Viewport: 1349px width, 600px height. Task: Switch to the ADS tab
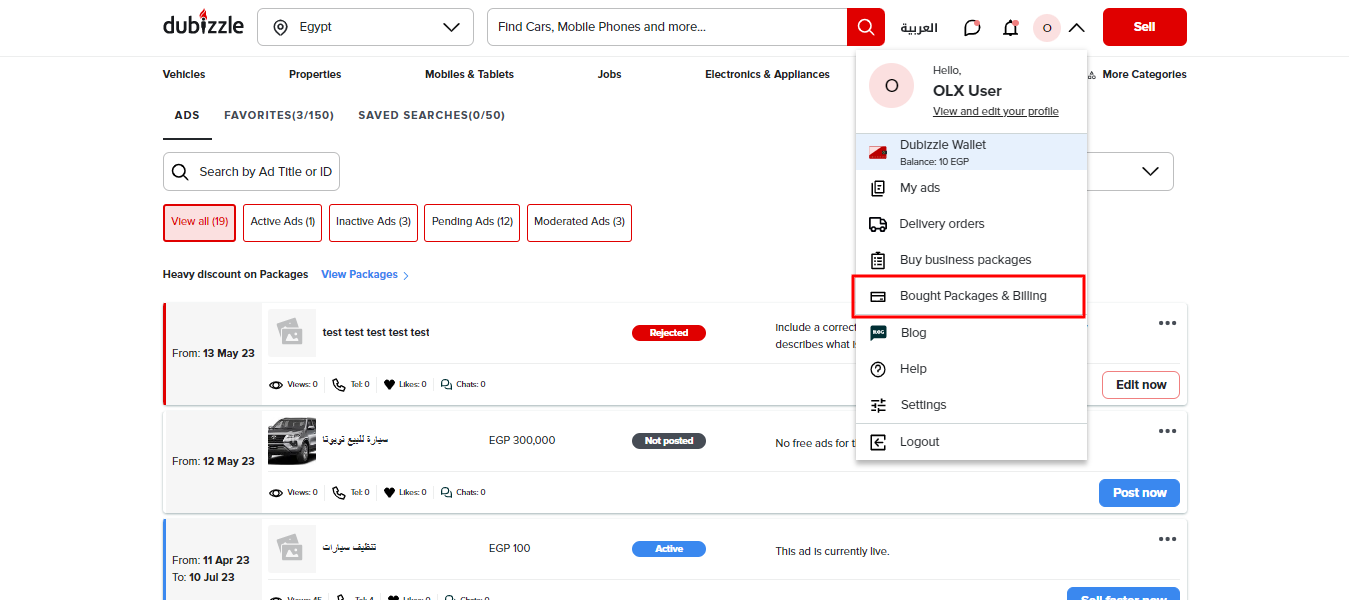(x=187, y=115)
